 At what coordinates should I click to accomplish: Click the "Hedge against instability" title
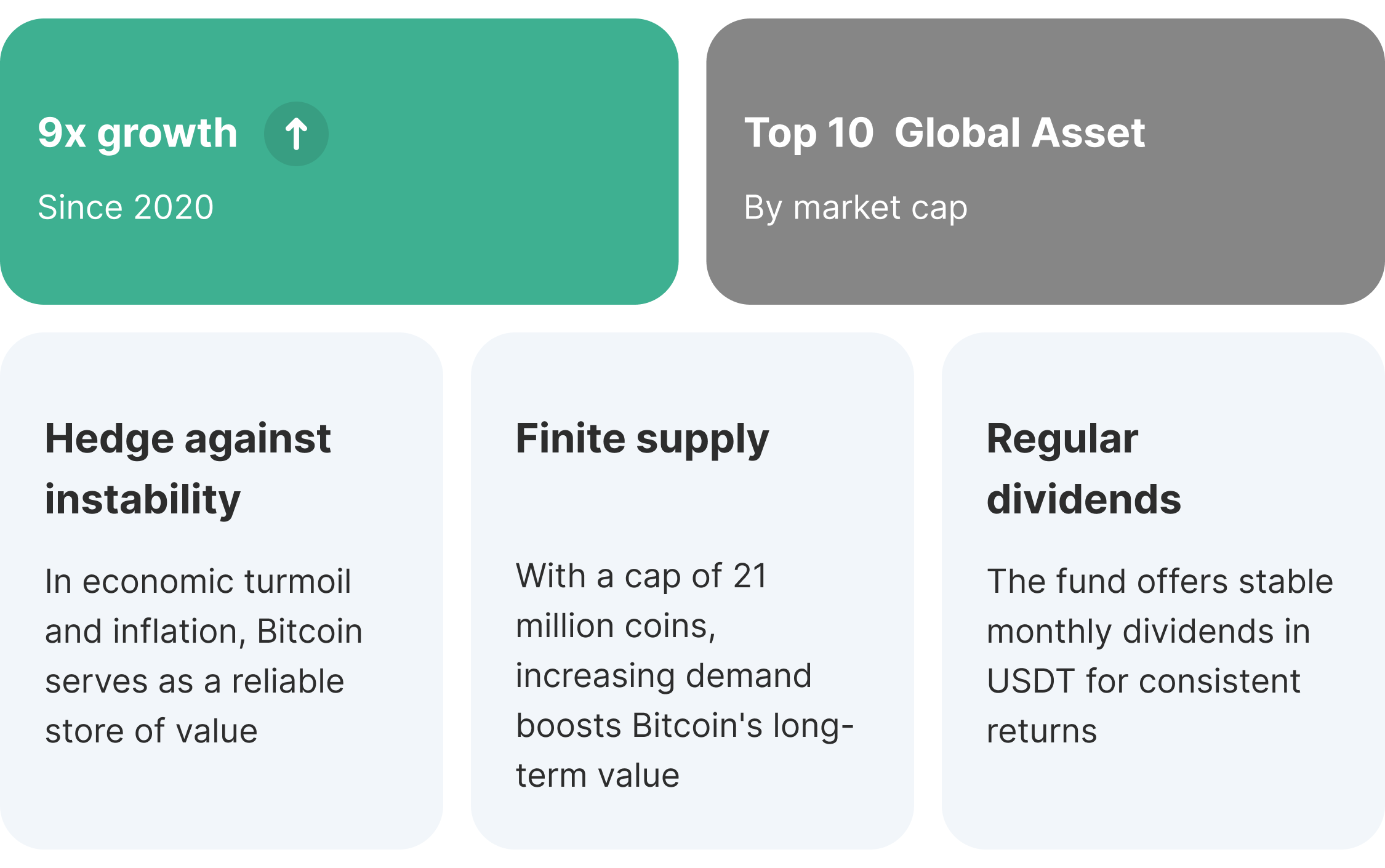(188, 468)
